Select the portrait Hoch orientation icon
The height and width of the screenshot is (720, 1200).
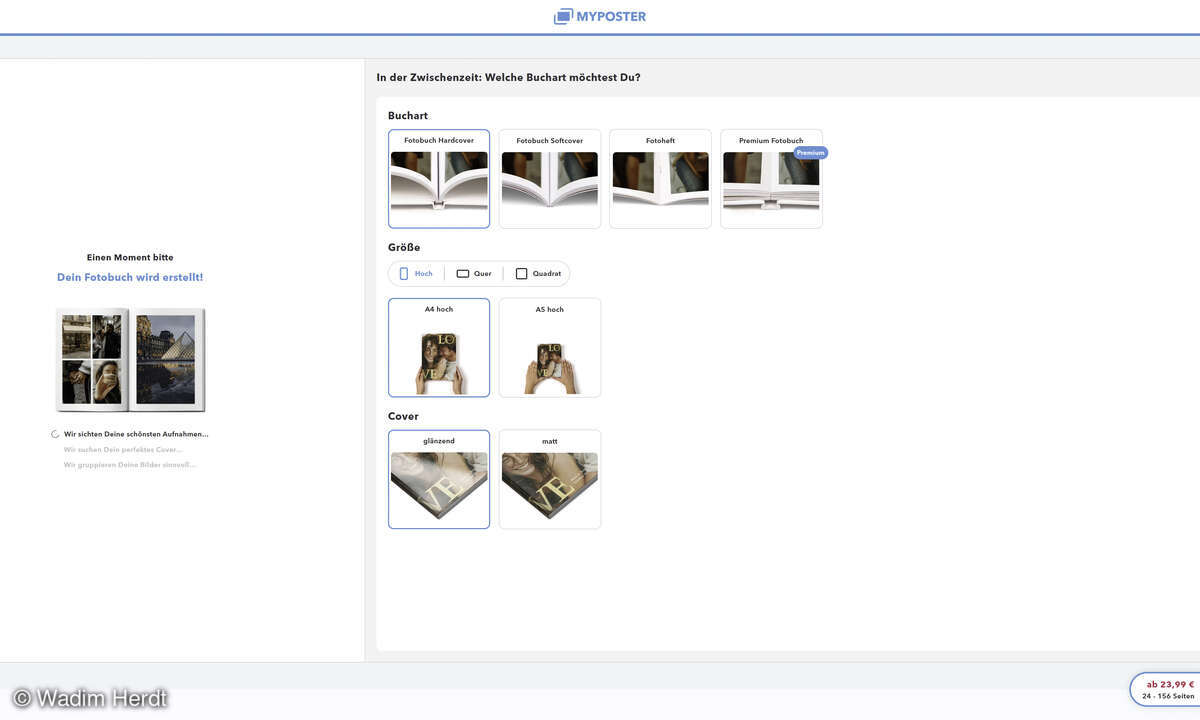[x=404, y=274]
